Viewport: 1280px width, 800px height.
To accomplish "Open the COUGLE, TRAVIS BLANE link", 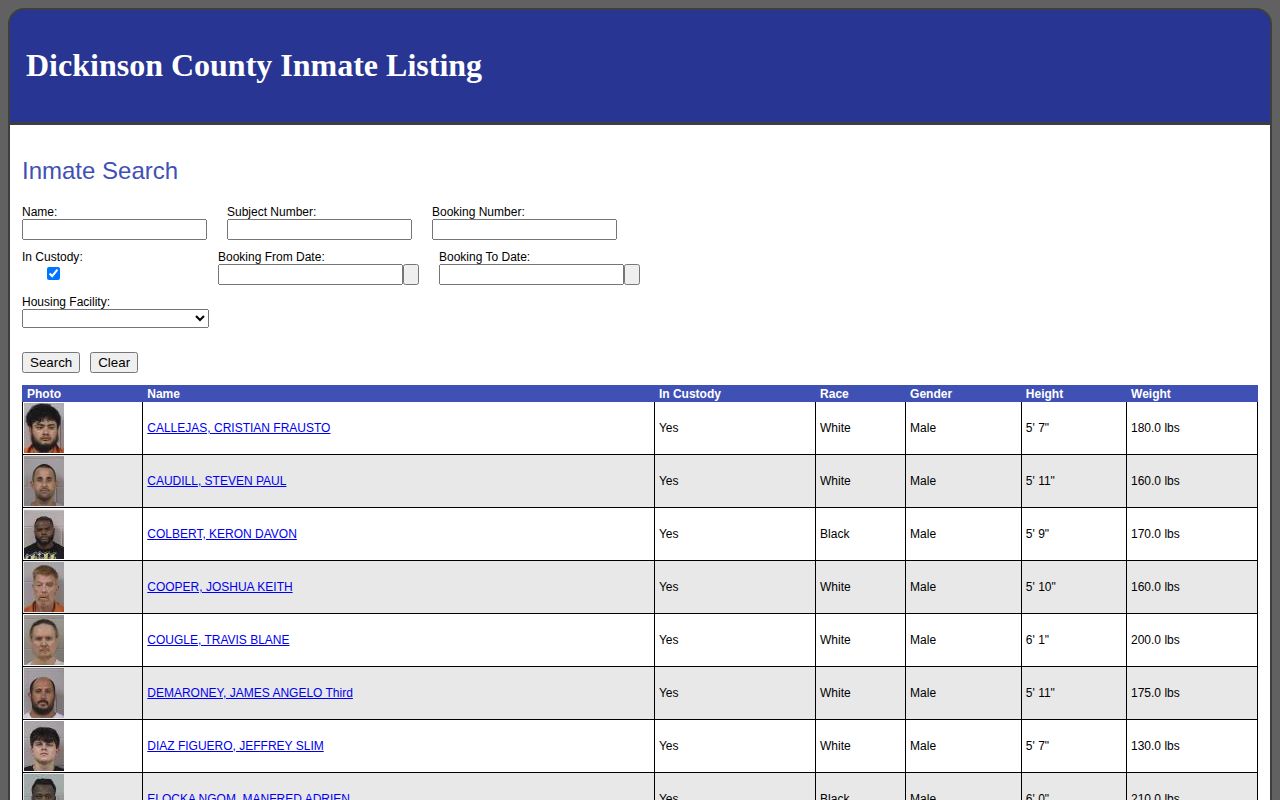I will tap(218, 640).
